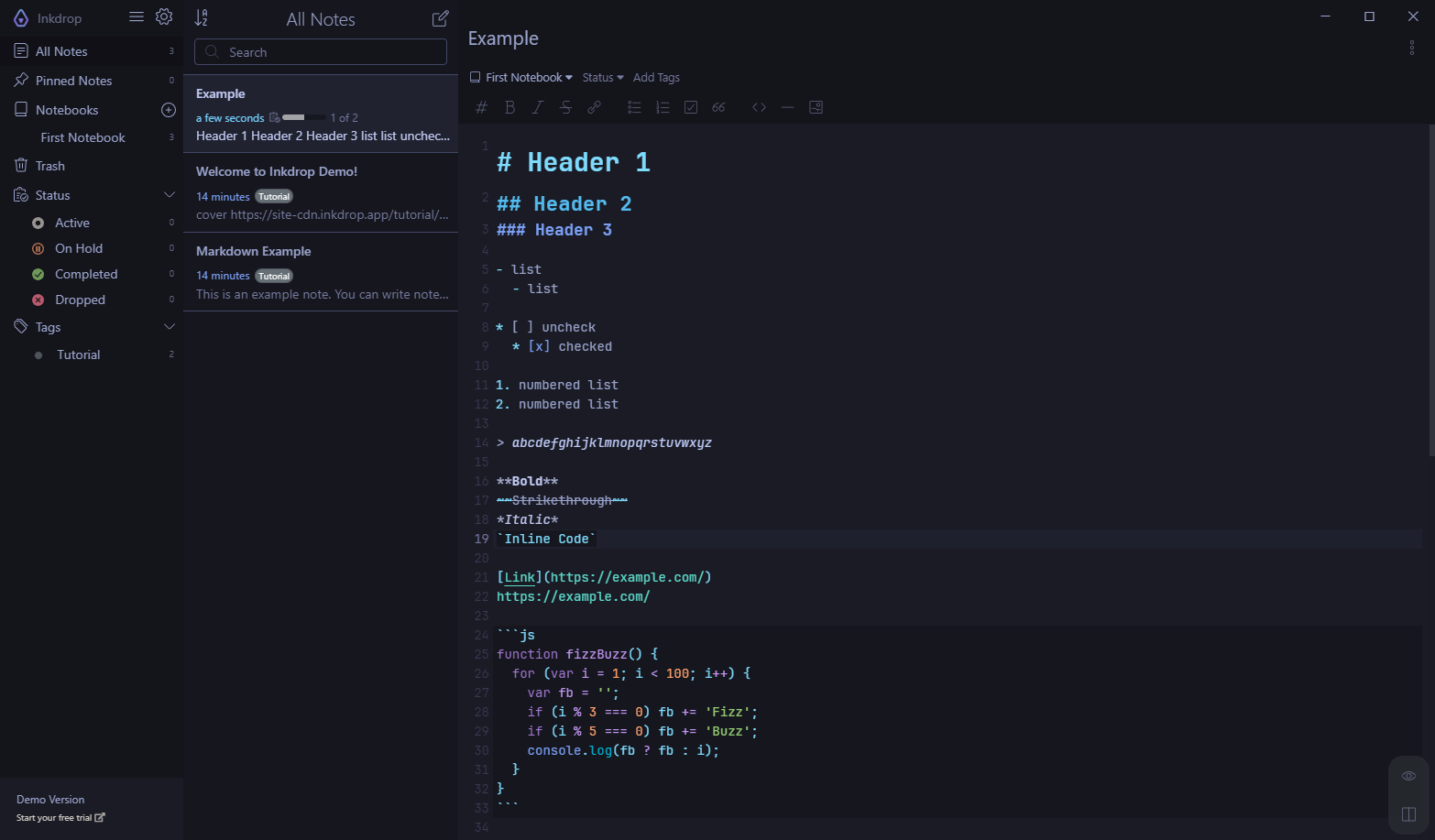Filter by Tutorial tag in sidebar
This screenshot has height=840, width=1435.
click(92, 355)
